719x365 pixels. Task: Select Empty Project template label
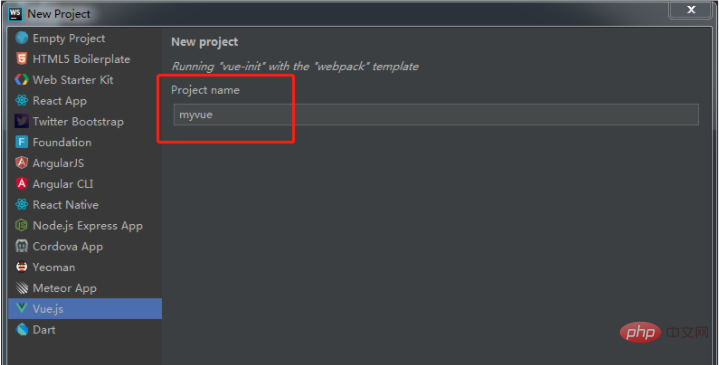69,39
